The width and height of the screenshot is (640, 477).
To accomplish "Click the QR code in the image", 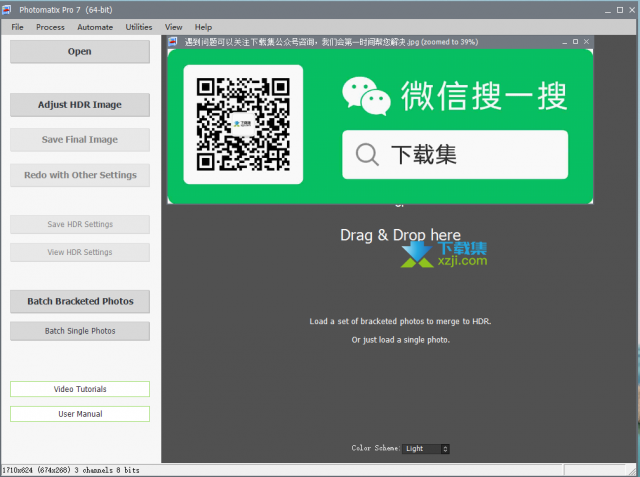I will point(243,124).
